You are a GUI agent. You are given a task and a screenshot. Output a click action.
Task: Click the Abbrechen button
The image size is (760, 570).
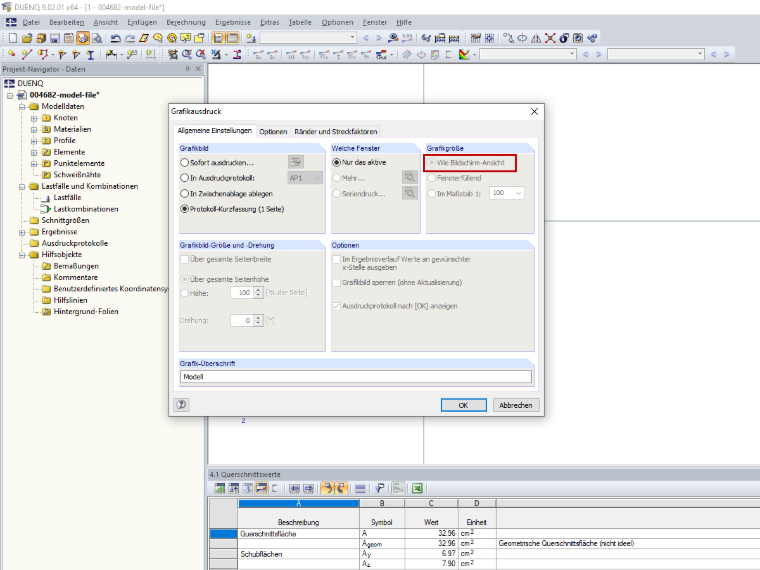[x=516, y=405]
